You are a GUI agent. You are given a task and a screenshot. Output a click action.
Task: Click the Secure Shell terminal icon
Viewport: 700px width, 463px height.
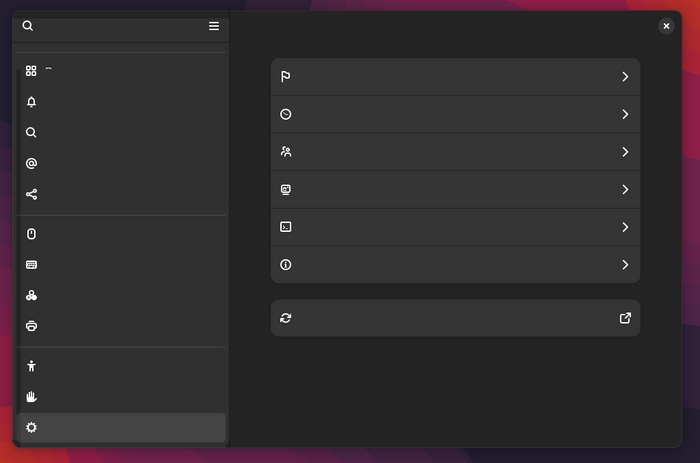[x=286, y=227]
